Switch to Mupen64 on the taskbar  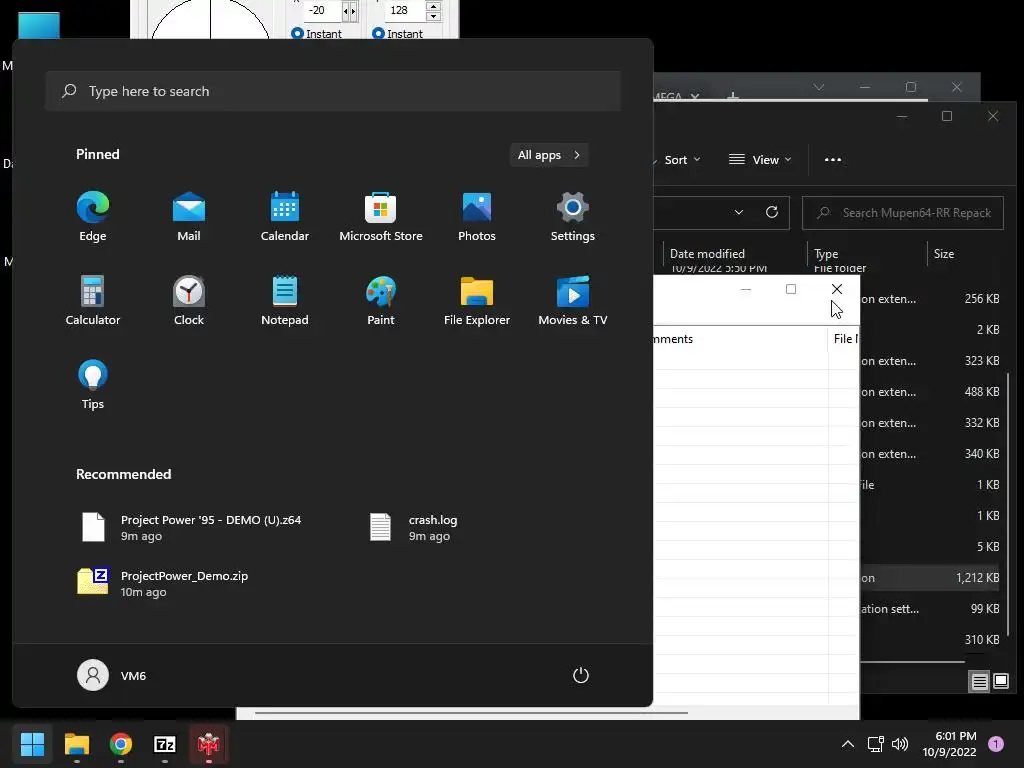coord(209,744)
